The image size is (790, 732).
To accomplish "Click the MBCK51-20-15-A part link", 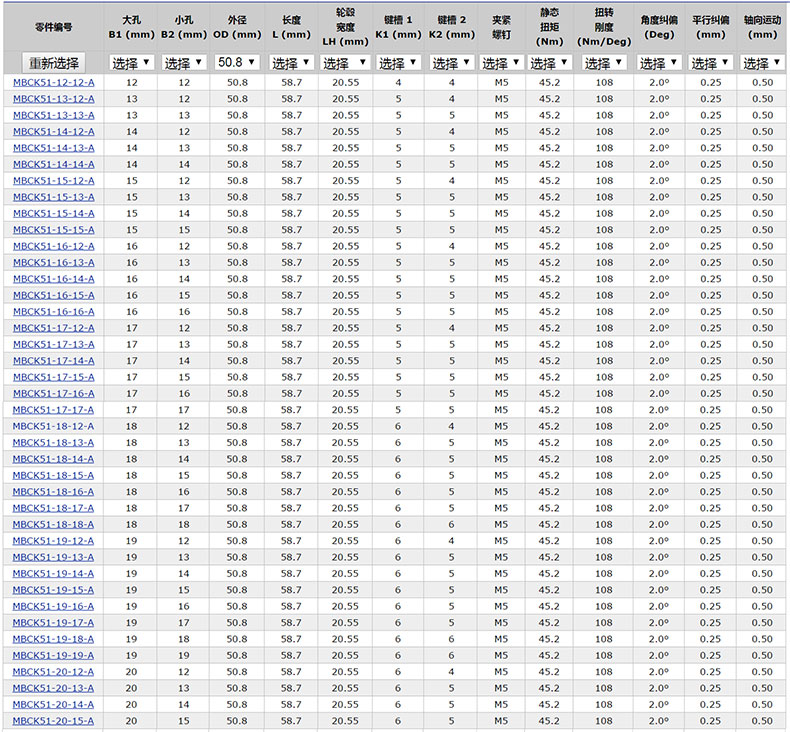I will point(54,721).
